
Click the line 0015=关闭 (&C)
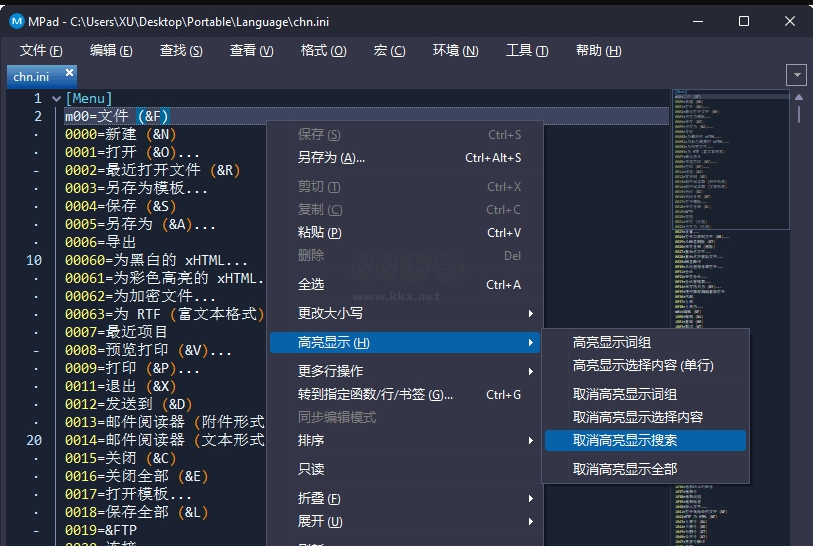121,458
